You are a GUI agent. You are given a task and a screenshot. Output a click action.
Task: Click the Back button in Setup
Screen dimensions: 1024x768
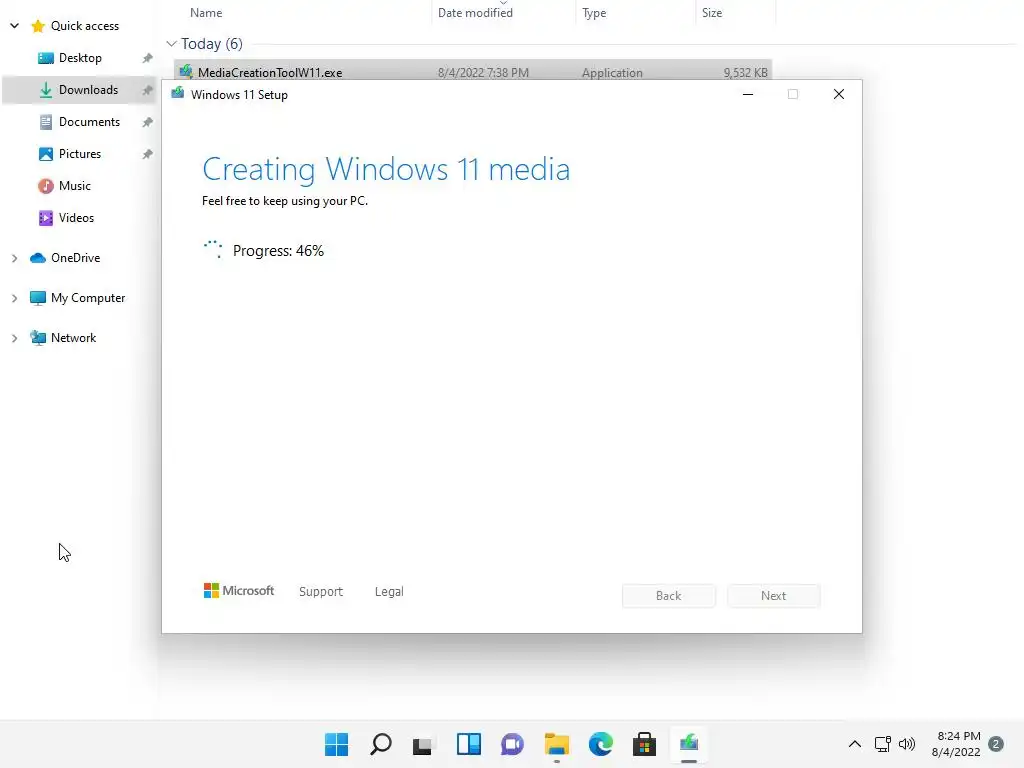669,596
